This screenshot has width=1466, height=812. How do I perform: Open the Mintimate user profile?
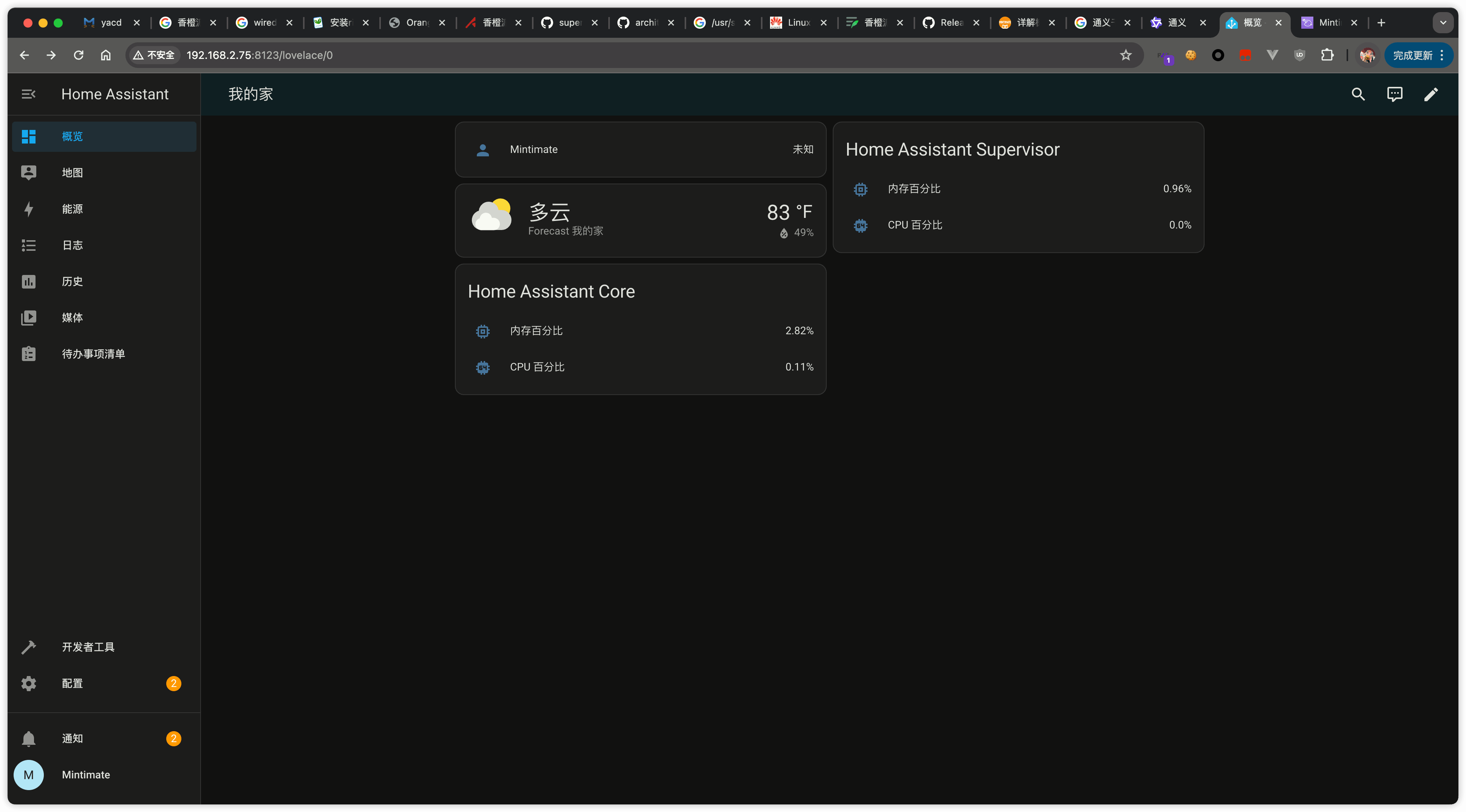(85, 775)
